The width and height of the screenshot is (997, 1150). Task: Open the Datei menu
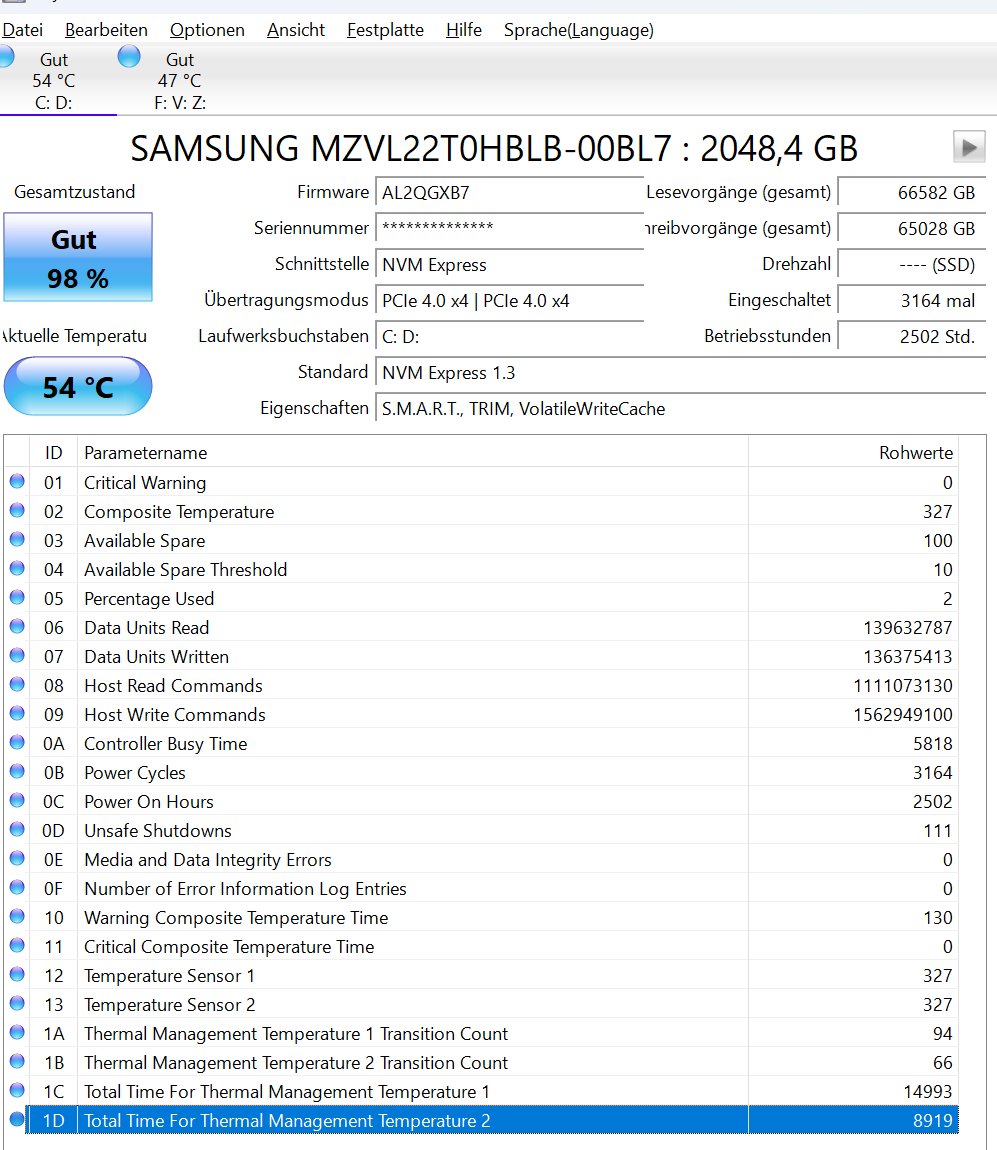coord(23,30)
